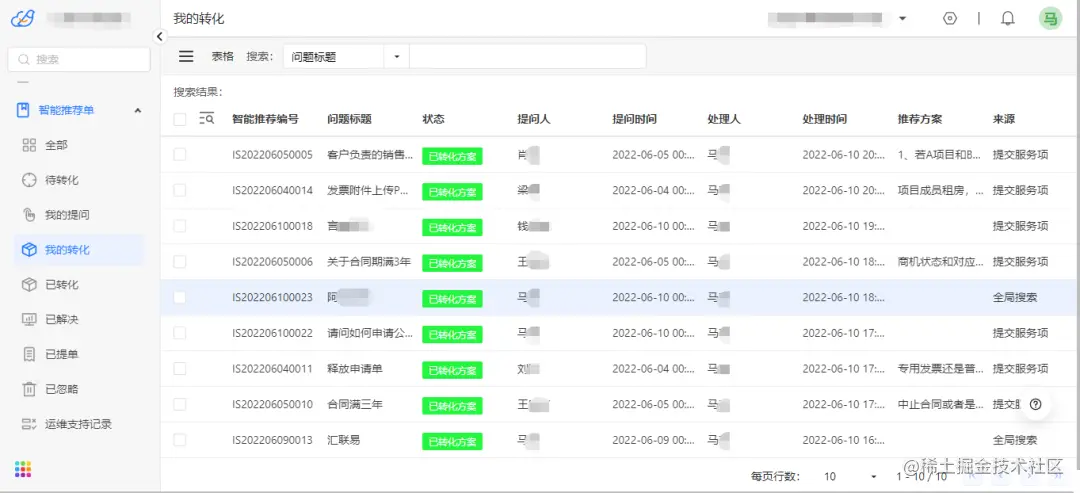1080x493 pixels.
Task: Click question title 汇联易
Action: click(x=344, y=440)
